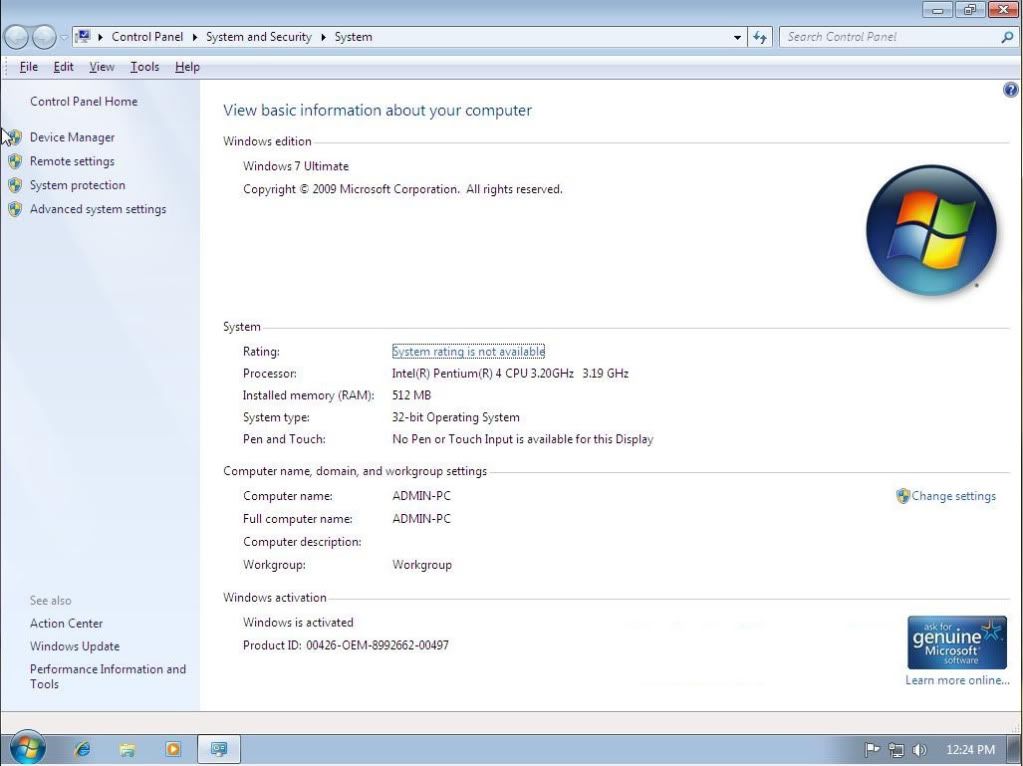Refresh the address bar
Screen dimensions: 1023x766
pyautogui.click(x=760, y=37)
